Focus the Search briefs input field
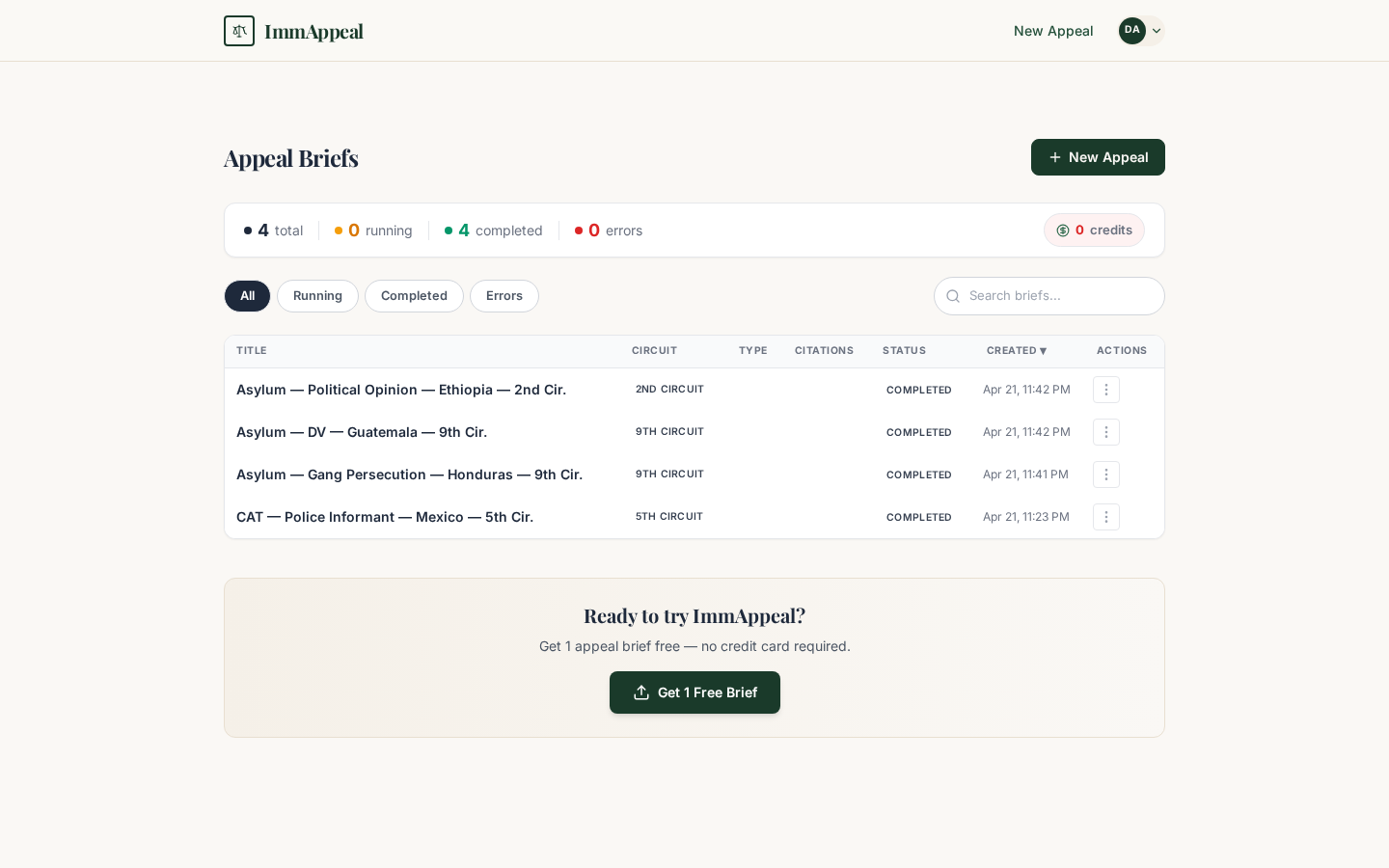This screenshot has width=1389, height=868. click(1049, 296)
